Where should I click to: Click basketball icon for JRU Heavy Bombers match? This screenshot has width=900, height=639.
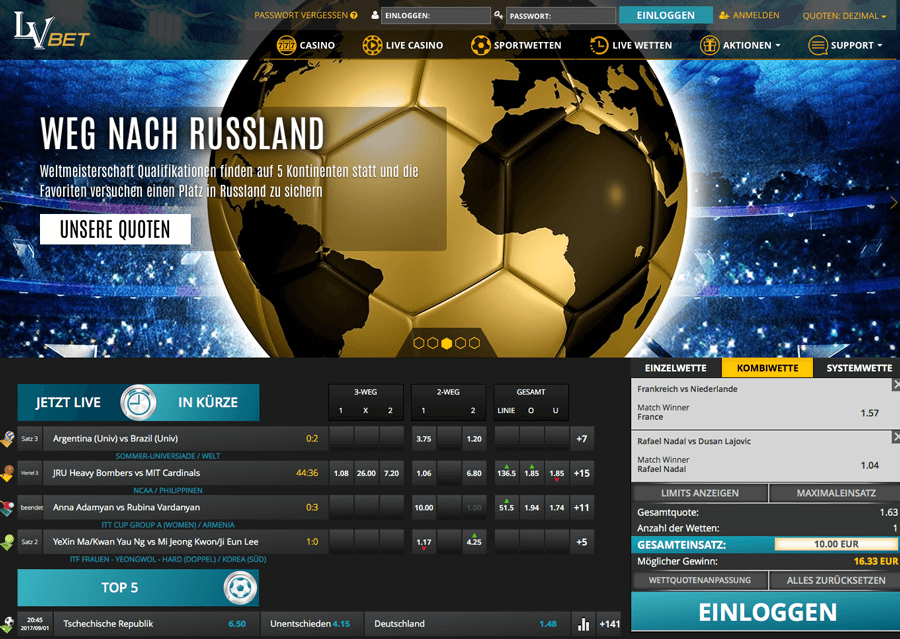click(7, 473)
